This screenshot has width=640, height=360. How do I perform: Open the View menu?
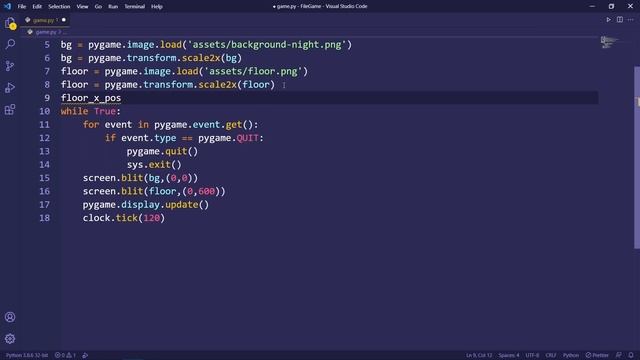tap(82, 7)
